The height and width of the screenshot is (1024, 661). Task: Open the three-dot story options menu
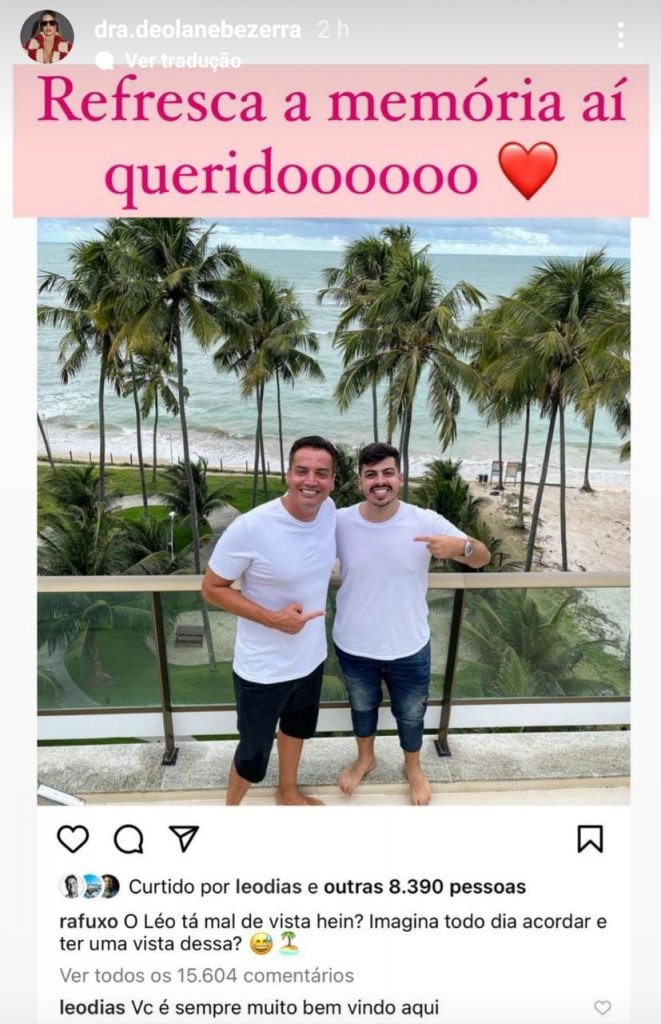coord(621,35)
